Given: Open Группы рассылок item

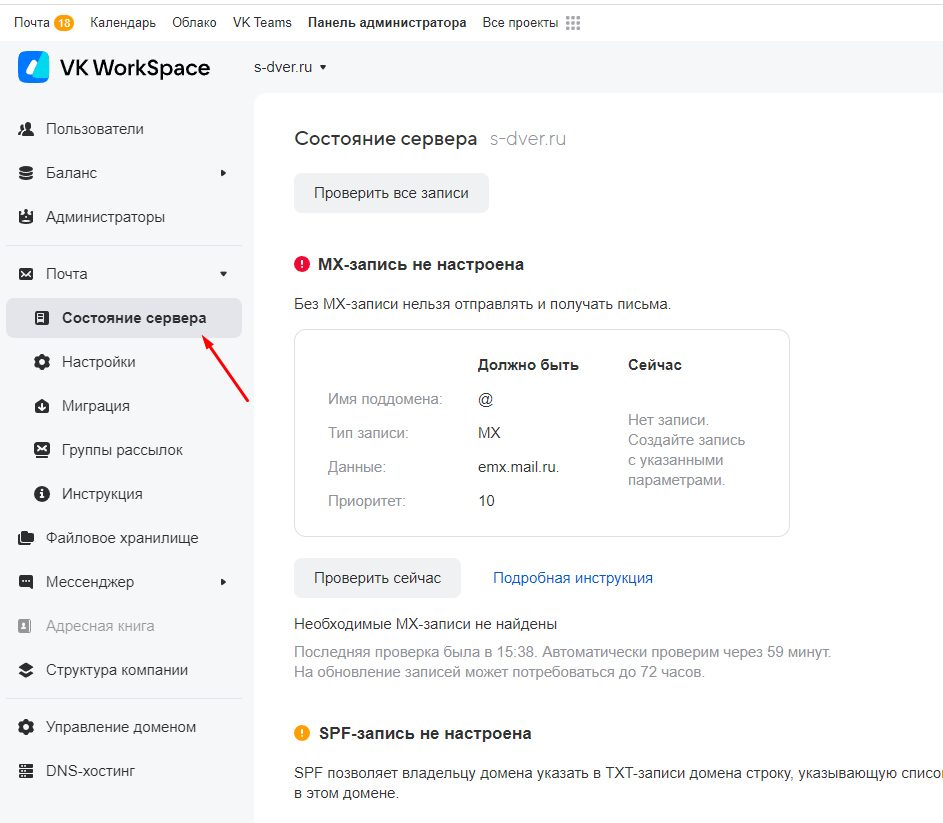Looking at the screenshot, I should tap(124, 450).
